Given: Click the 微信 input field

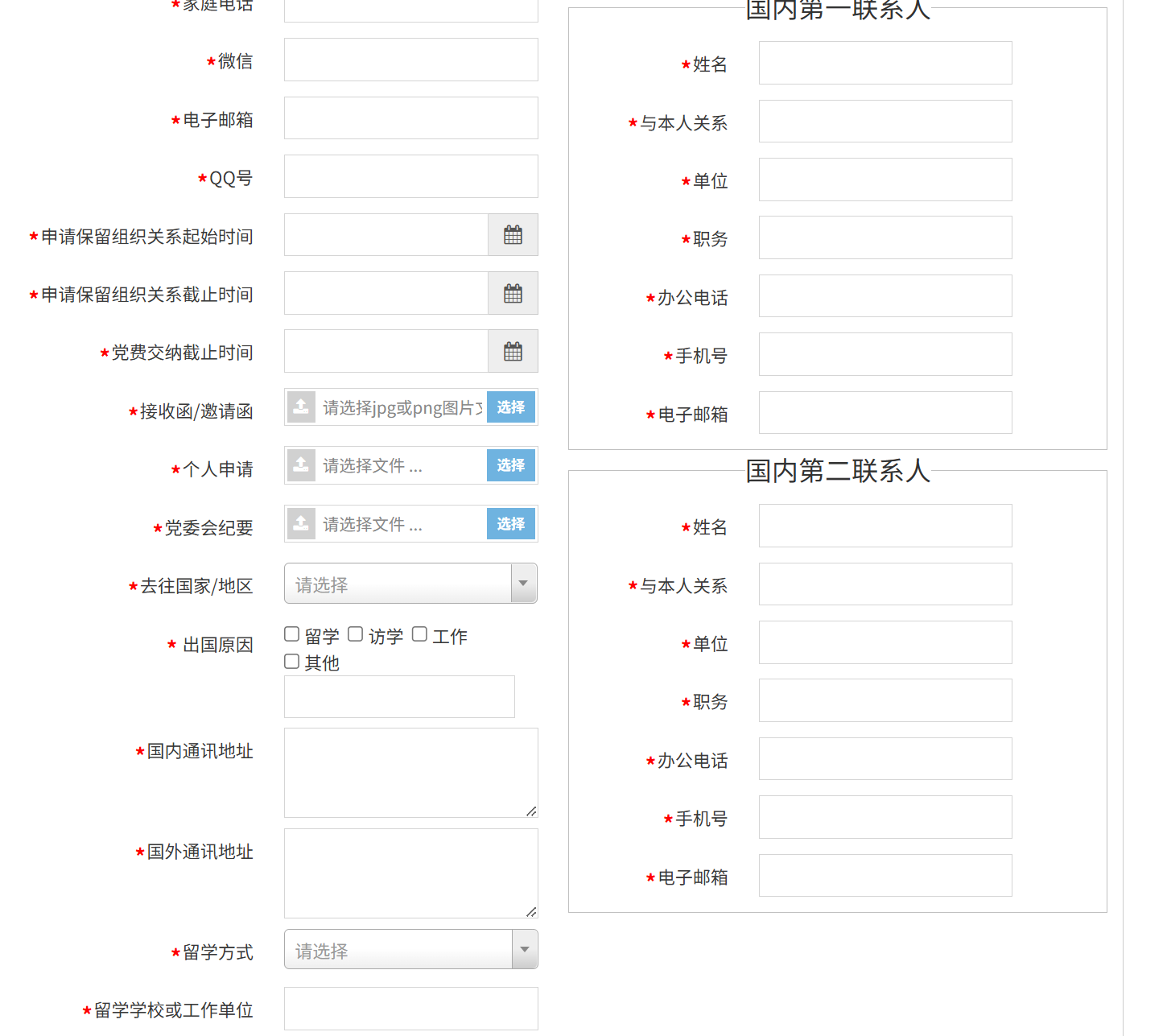Looking at the screenshot, I should click(410, 60).
